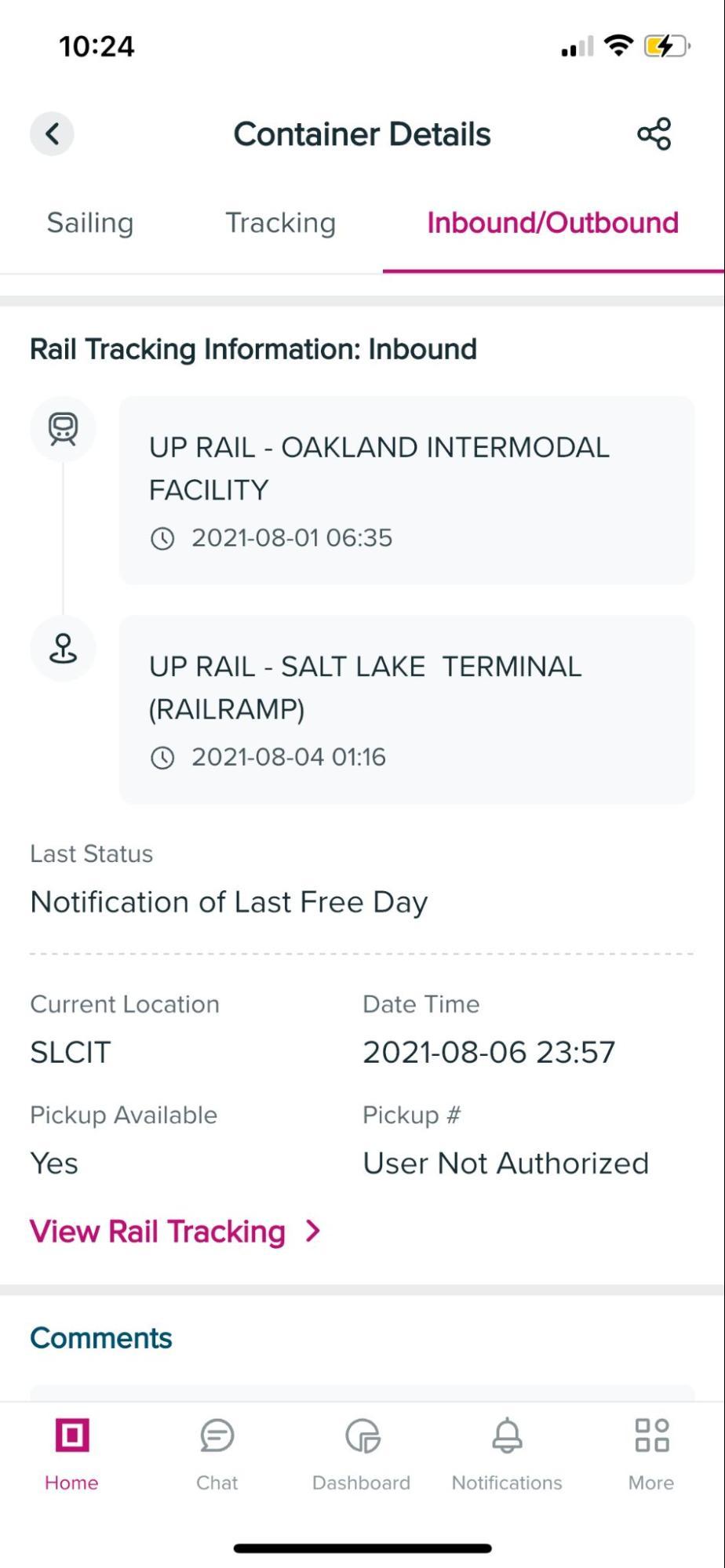Tap the Comments section heading
The image size is (725, 1568).
click(101, 1338)
